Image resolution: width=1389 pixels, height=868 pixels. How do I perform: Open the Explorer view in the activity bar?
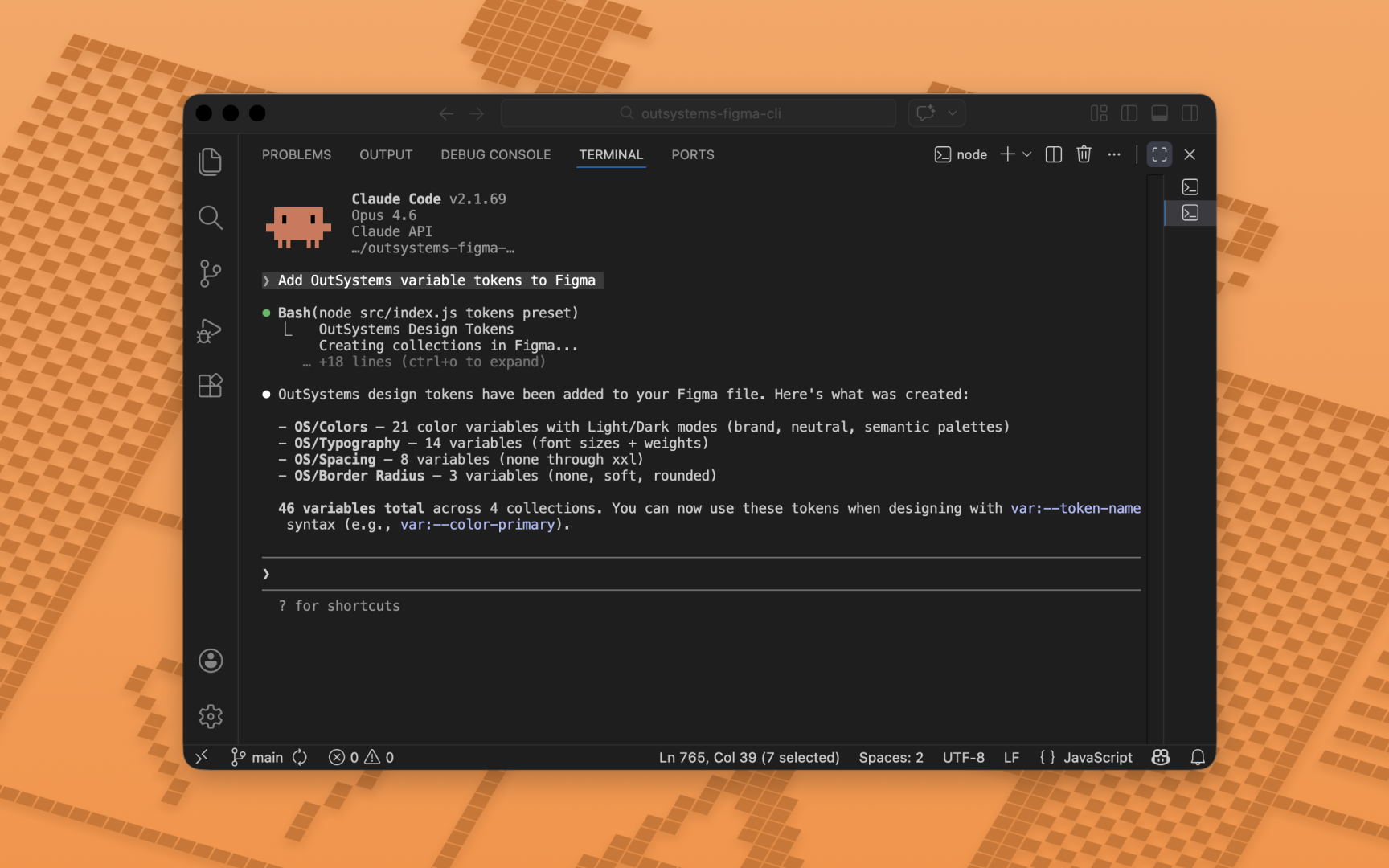pos(211,161)
